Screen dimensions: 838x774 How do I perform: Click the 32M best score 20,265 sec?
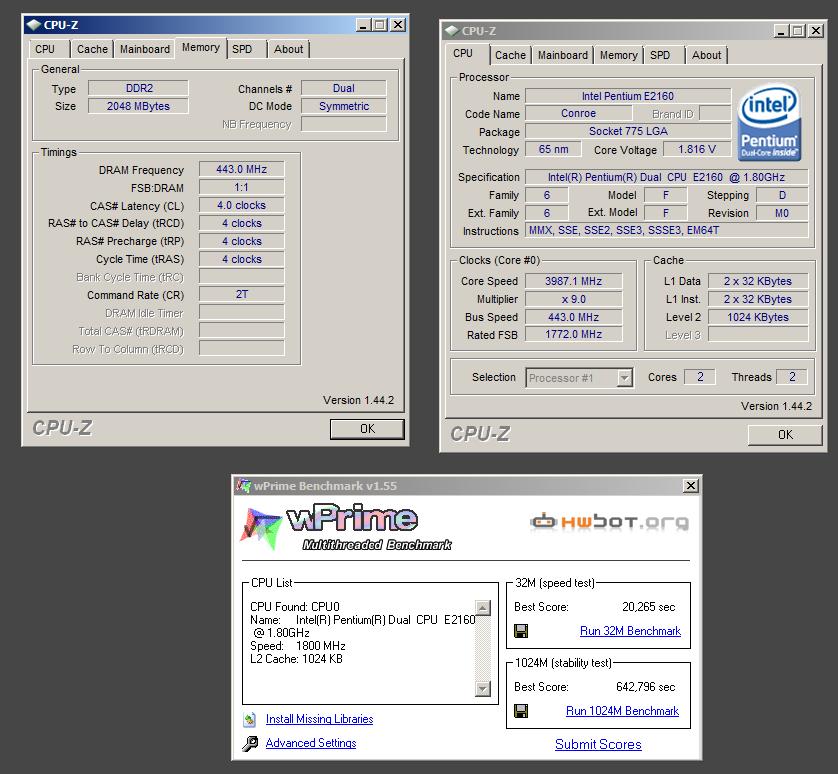click(649, 607)
